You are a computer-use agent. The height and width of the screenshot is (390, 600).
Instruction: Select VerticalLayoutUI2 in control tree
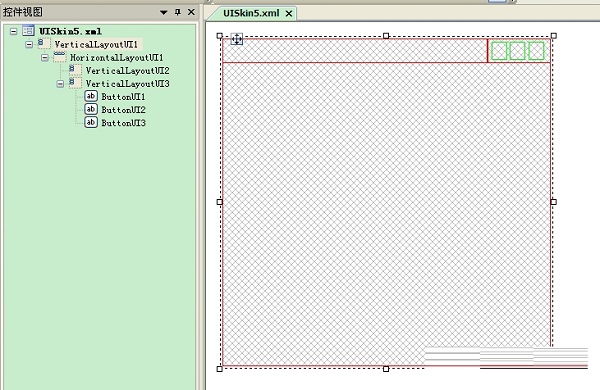click(x=127, y=70)
